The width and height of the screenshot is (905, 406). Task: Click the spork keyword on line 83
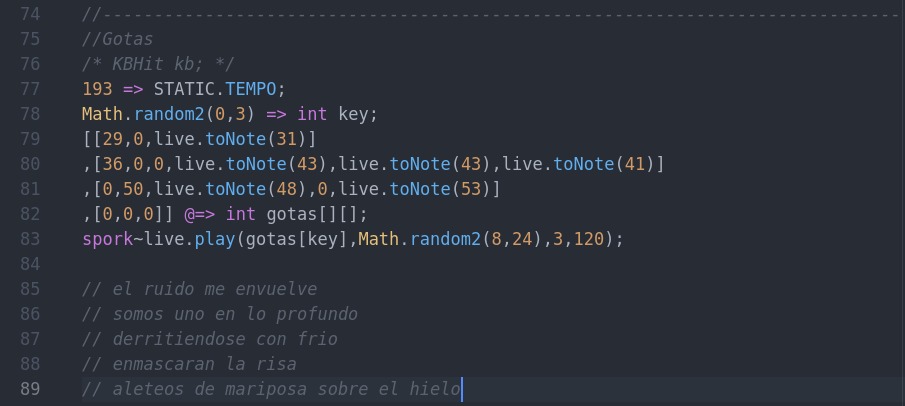pos(107,239)
